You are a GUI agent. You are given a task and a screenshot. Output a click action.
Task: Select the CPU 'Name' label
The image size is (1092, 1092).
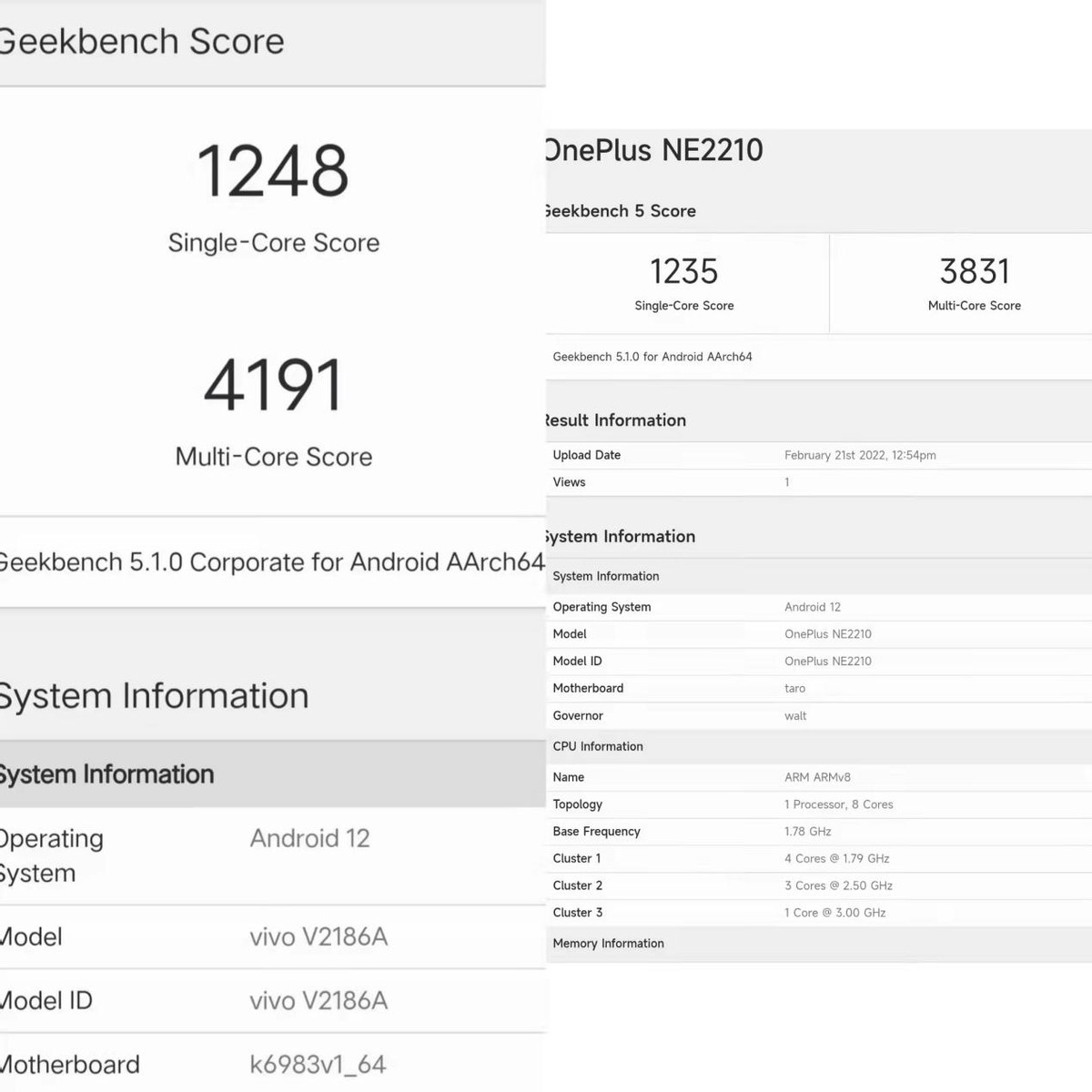pos(569,777)
